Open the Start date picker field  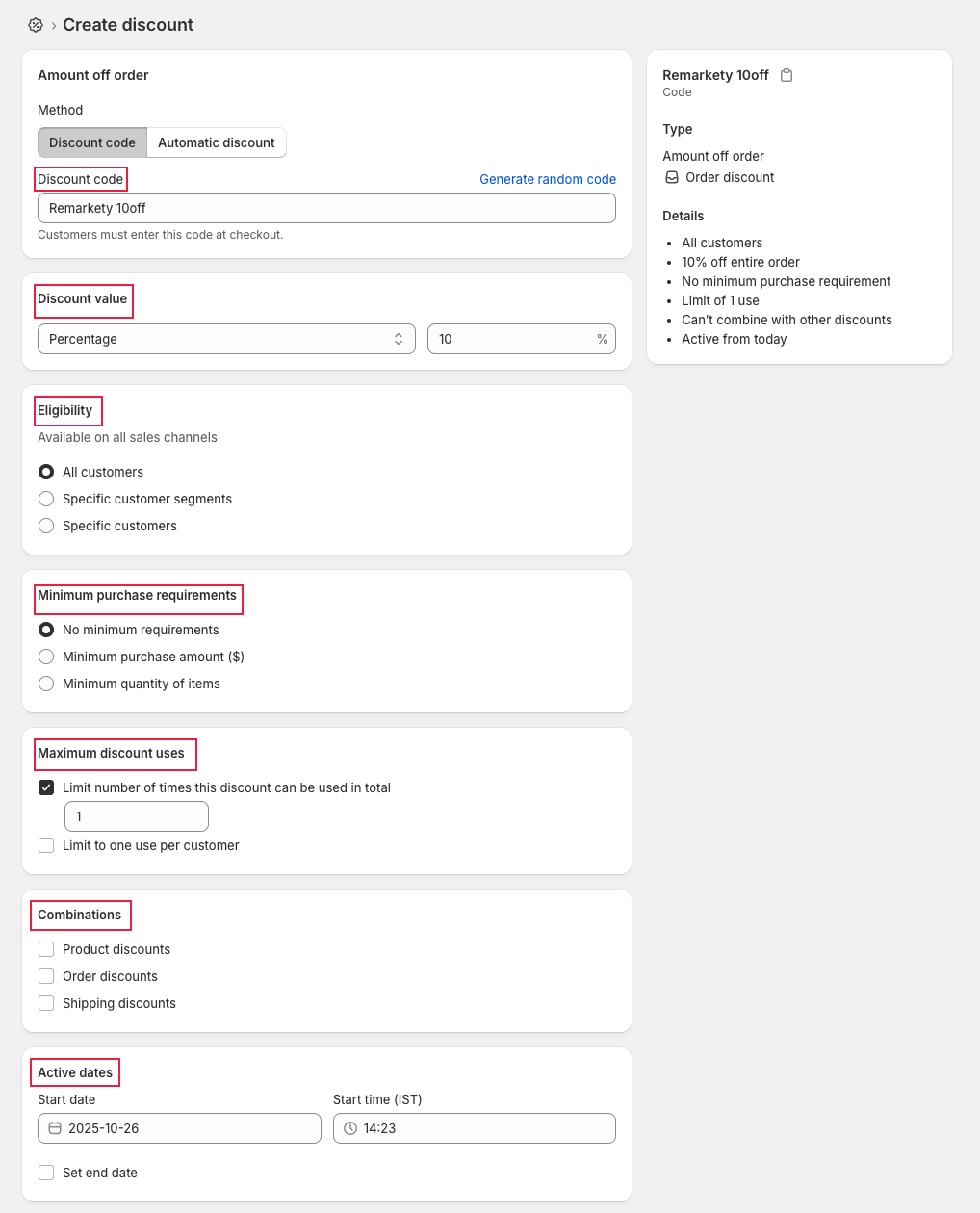click(x=179, y=1128)
